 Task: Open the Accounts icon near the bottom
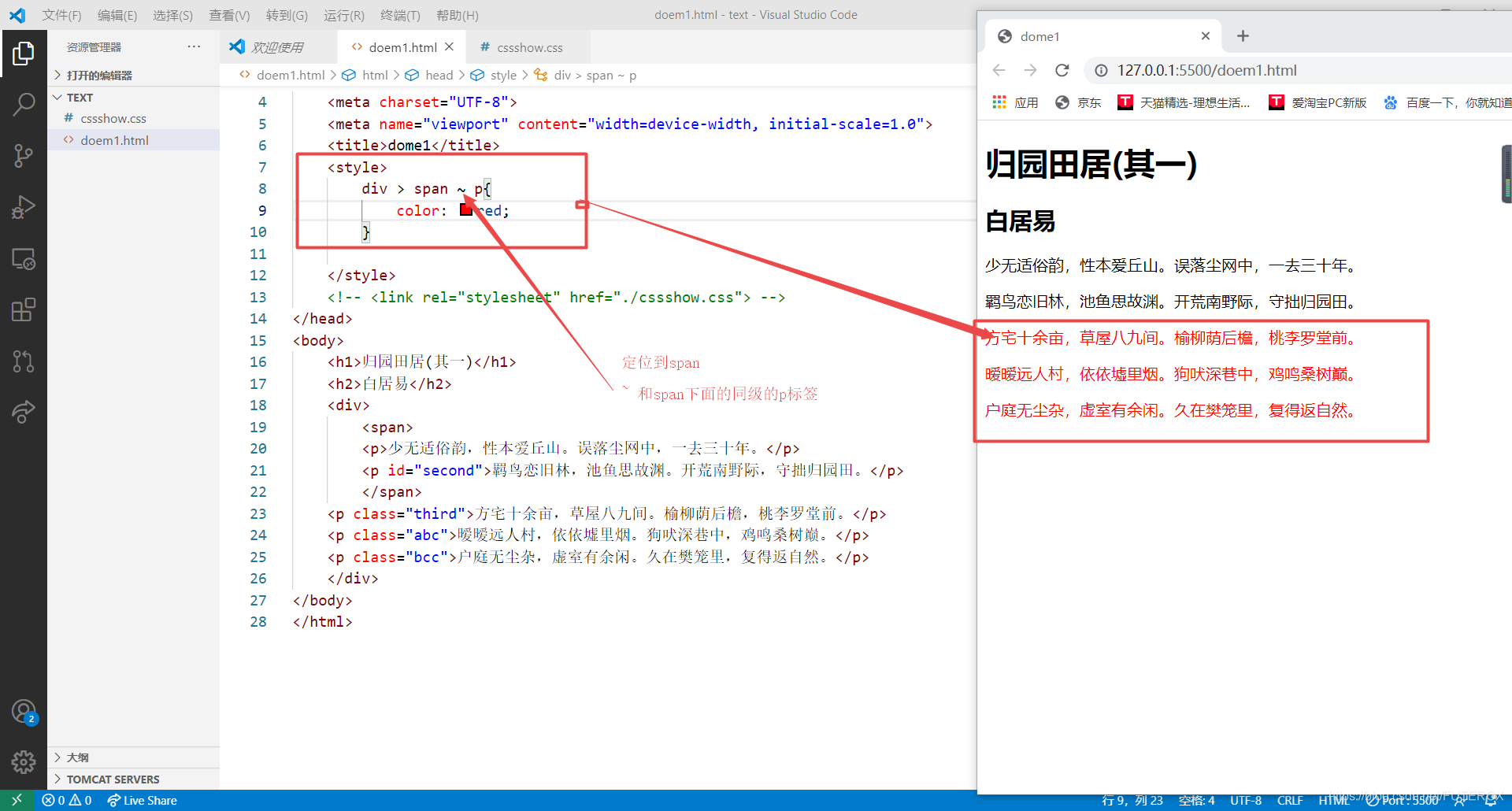click(x=24, y=710)
